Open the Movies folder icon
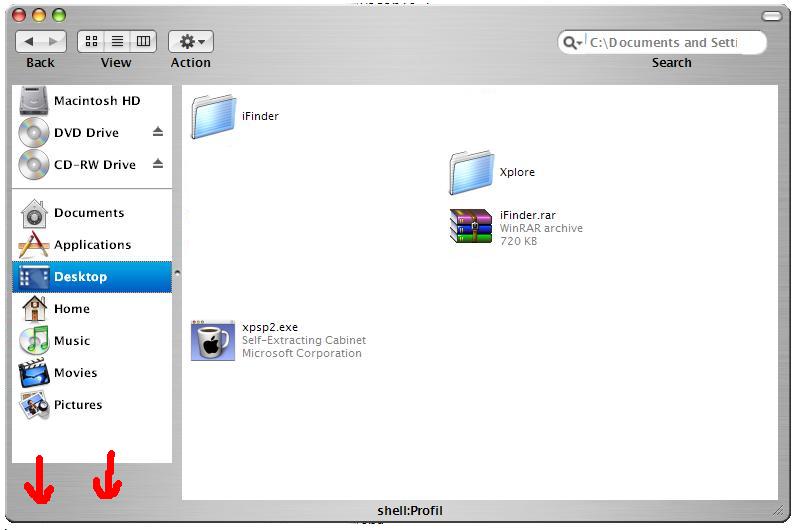Screen dimensions: 796x530 pos(34,373)
